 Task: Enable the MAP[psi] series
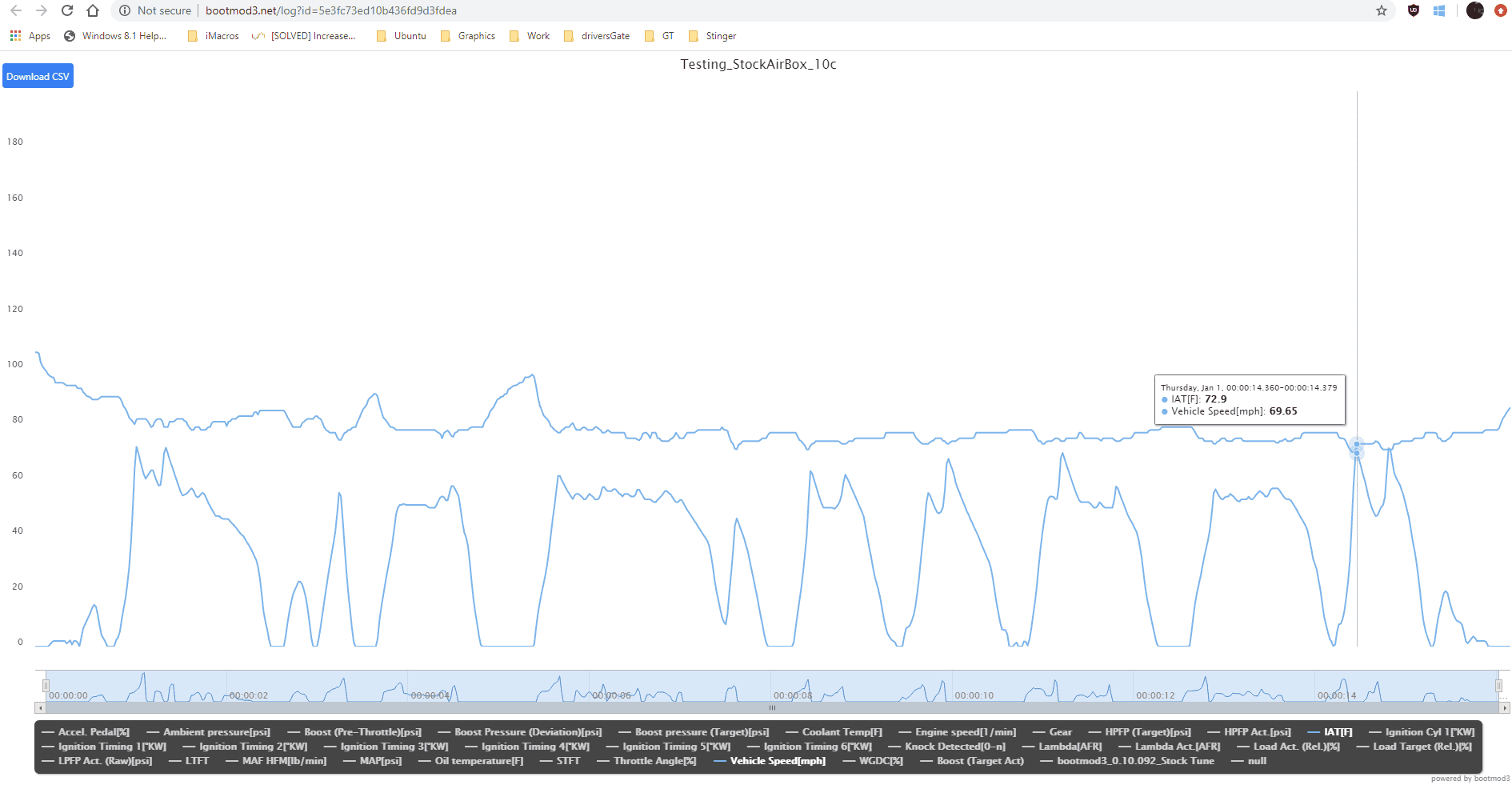[x=373, y=761]
